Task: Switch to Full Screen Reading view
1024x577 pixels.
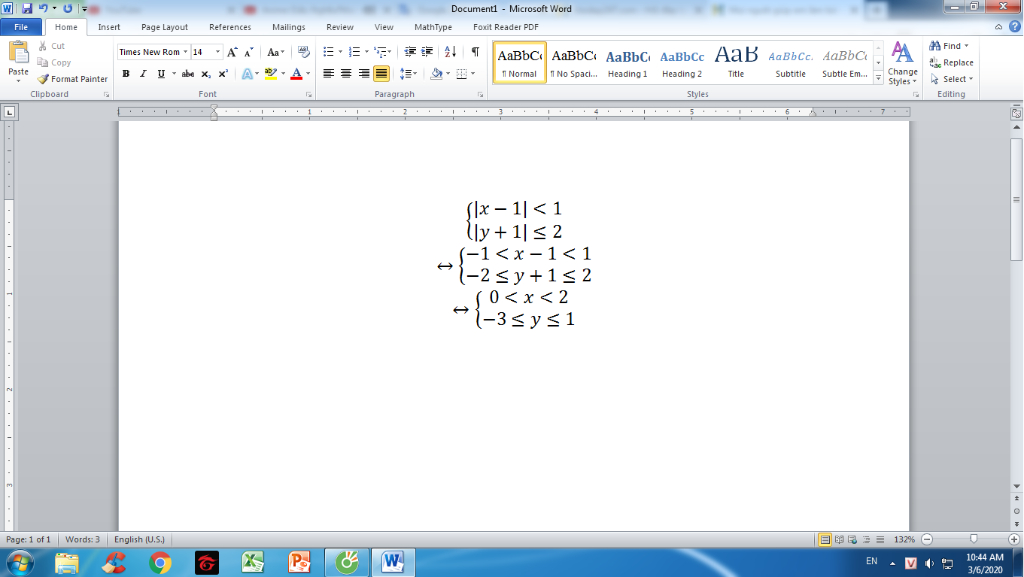Action: [x=839, y=540]
